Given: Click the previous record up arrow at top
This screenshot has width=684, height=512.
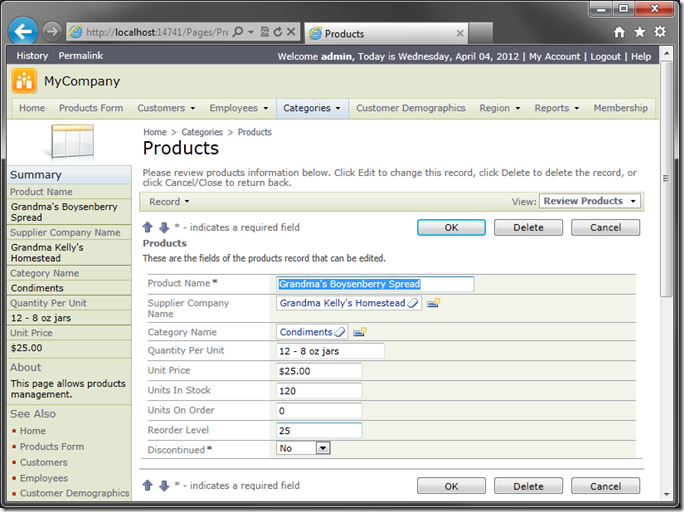Looking at the screenshot, I should tap(147, 227).
